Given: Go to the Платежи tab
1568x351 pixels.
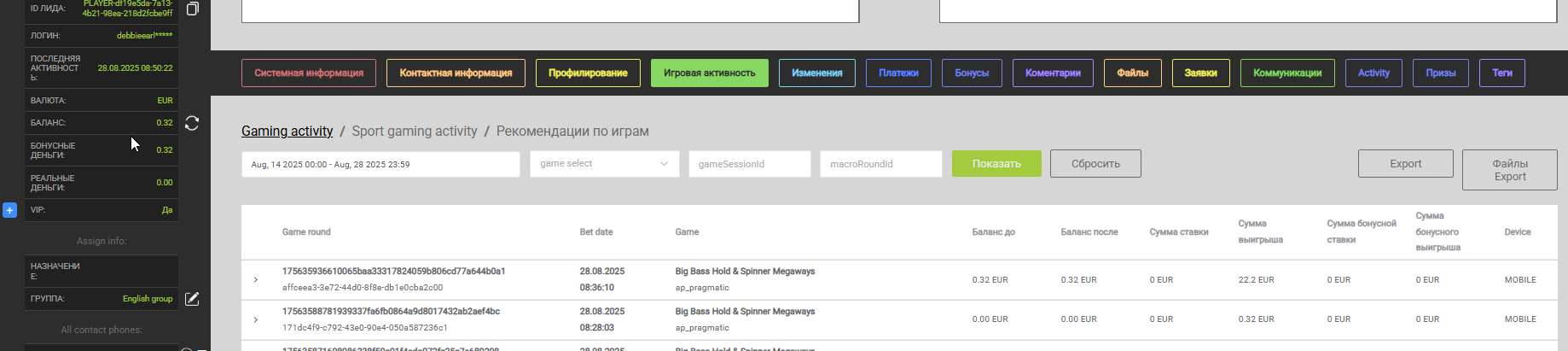Looking at the screenshot, I should click(898, 73).
